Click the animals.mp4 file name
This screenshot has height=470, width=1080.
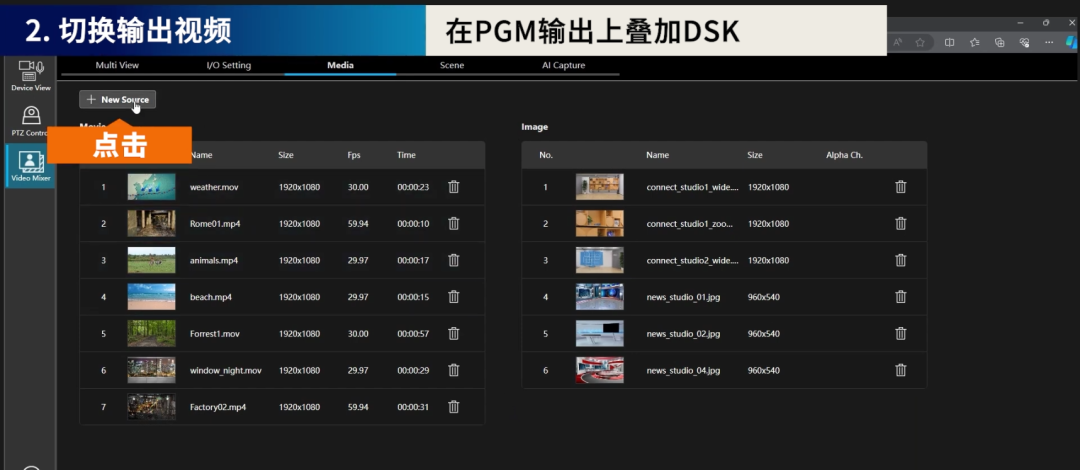214,260
